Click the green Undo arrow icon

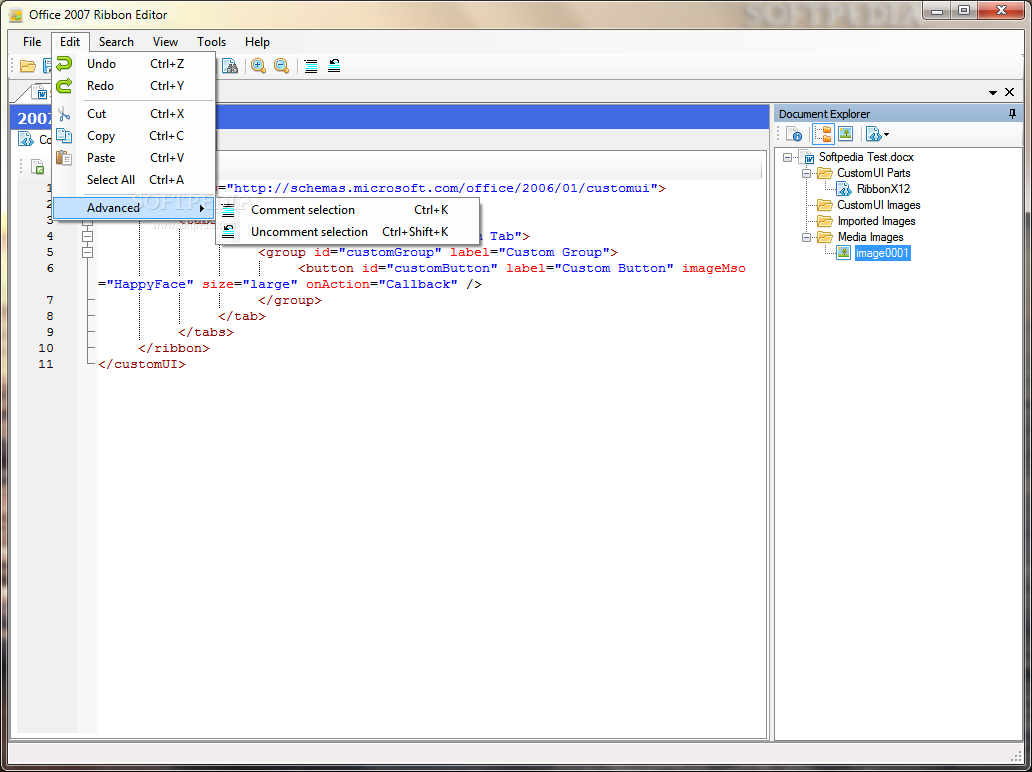[64, 64]
